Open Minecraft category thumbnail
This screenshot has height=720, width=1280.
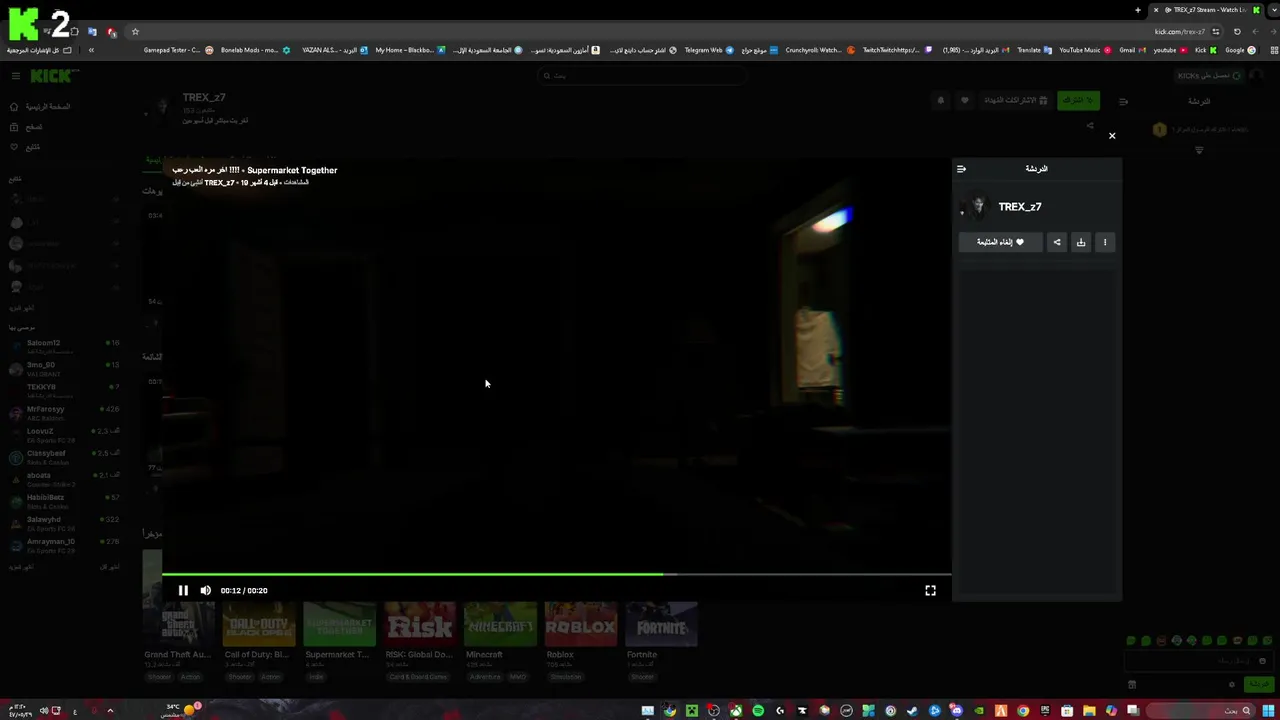(500, 625)
